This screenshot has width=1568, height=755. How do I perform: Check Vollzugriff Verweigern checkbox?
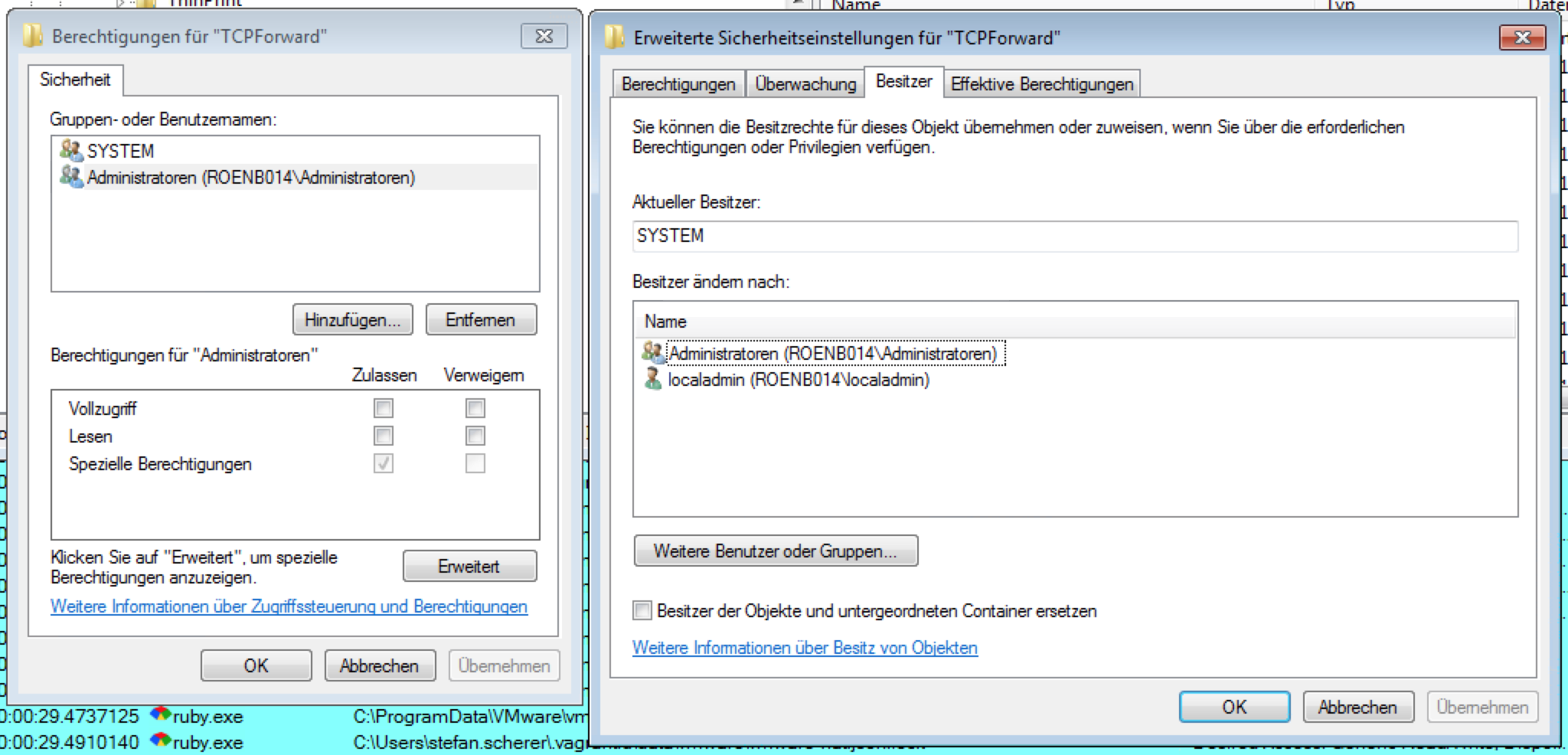click(475, 408)
